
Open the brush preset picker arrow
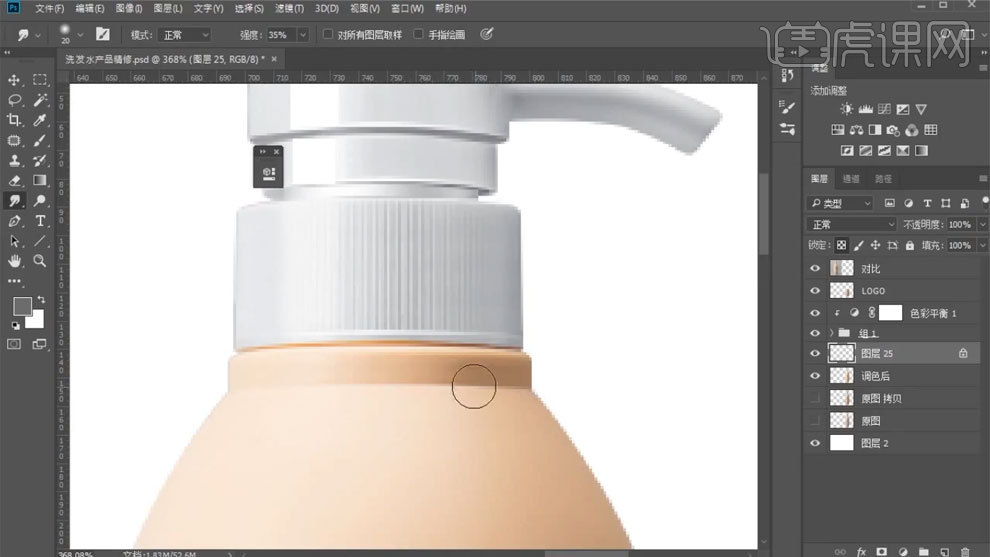[80, 35]
